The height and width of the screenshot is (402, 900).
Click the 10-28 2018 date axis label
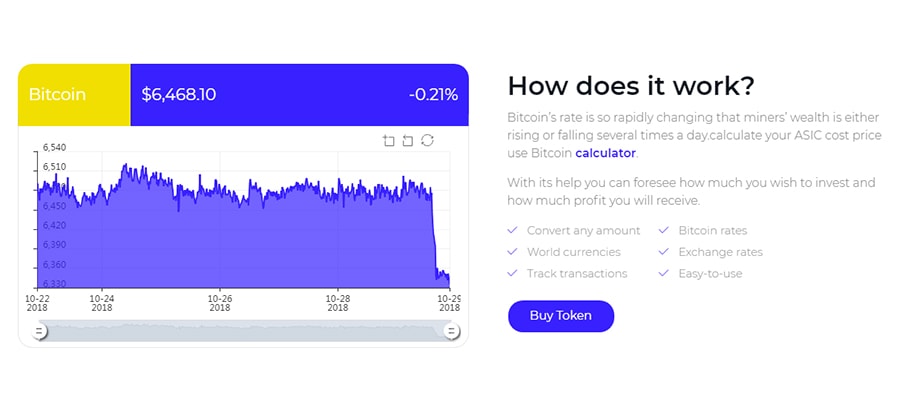click(339, 303)
